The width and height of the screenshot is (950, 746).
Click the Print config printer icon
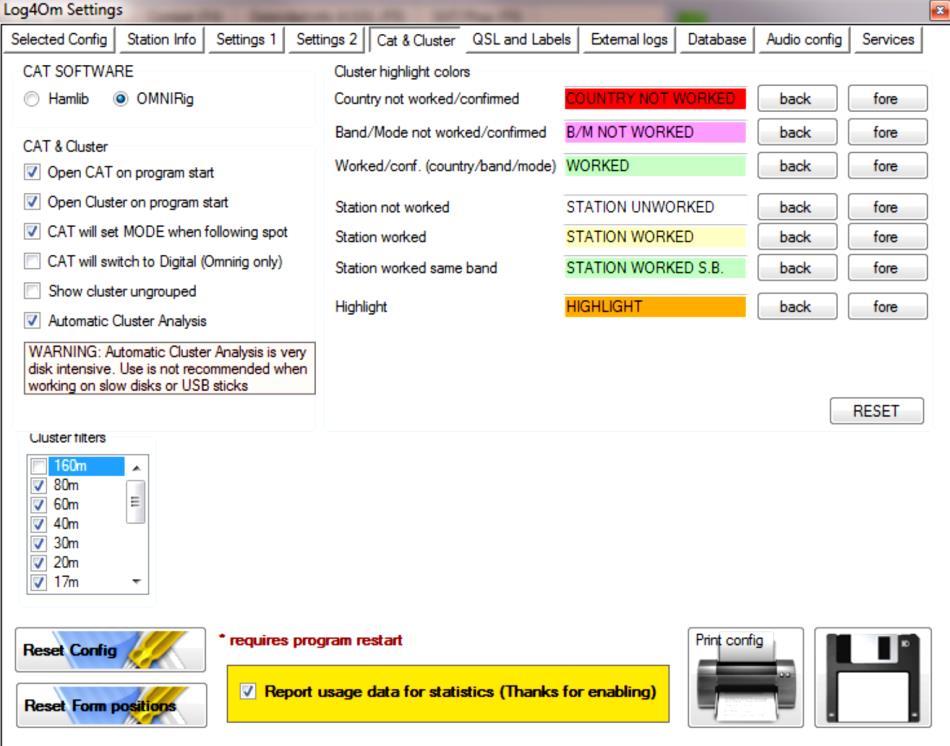point(745,677)
